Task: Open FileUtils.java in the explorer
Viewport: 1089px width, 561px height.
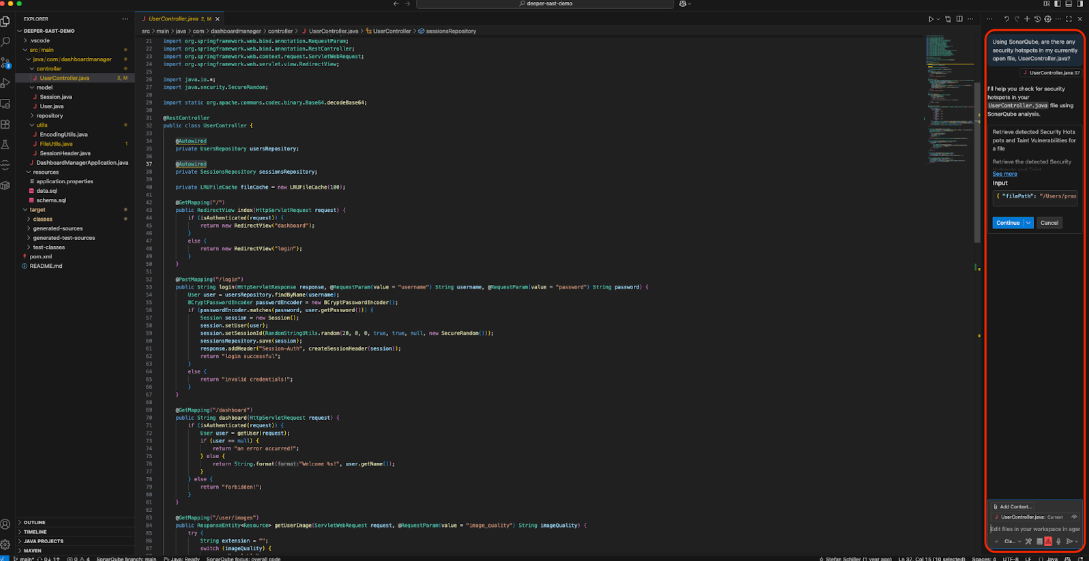Action: [56, 143]
